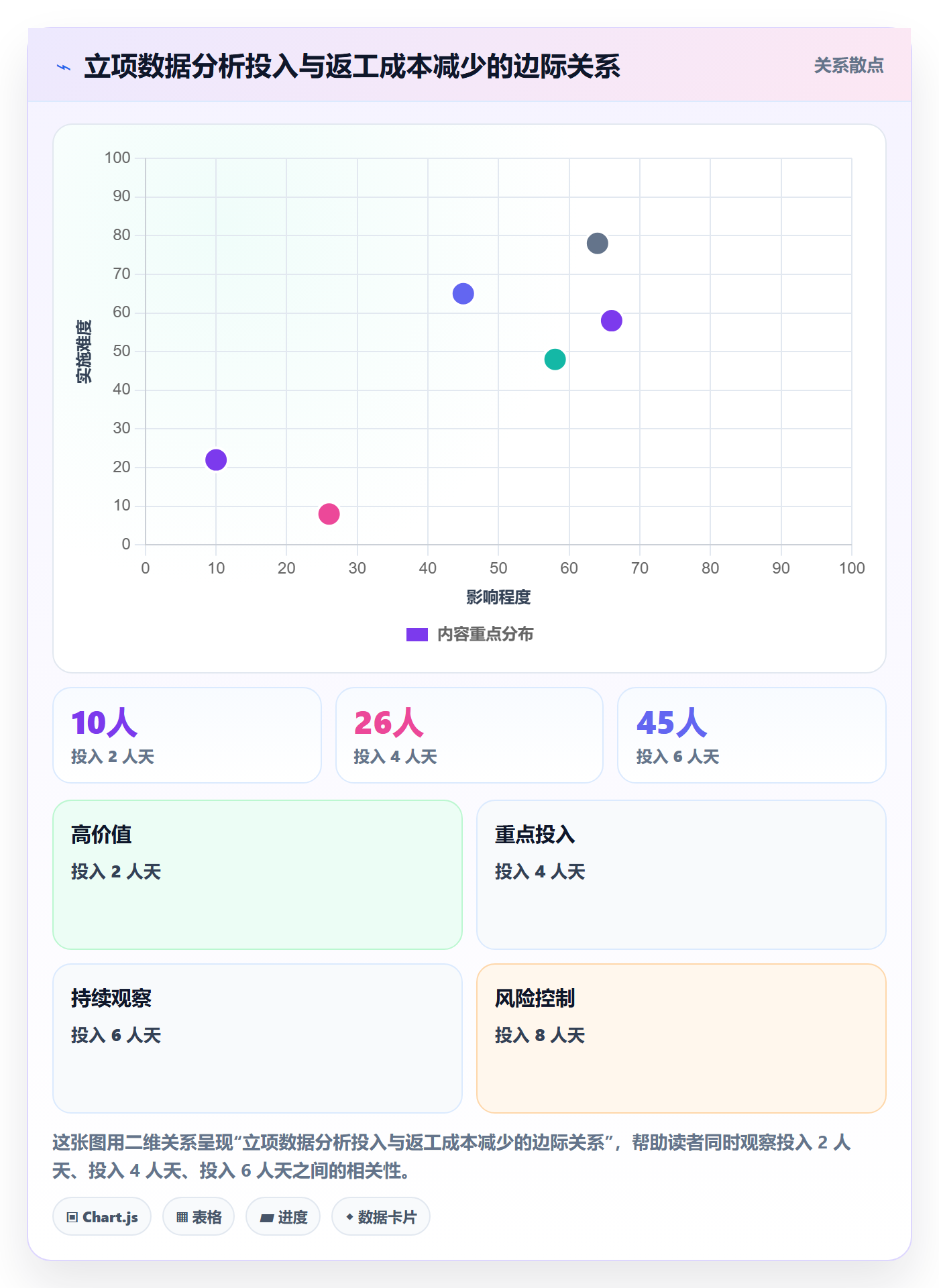Click the x-axis title 影响程度
939x1288 pixels.
tap(498, 597)
